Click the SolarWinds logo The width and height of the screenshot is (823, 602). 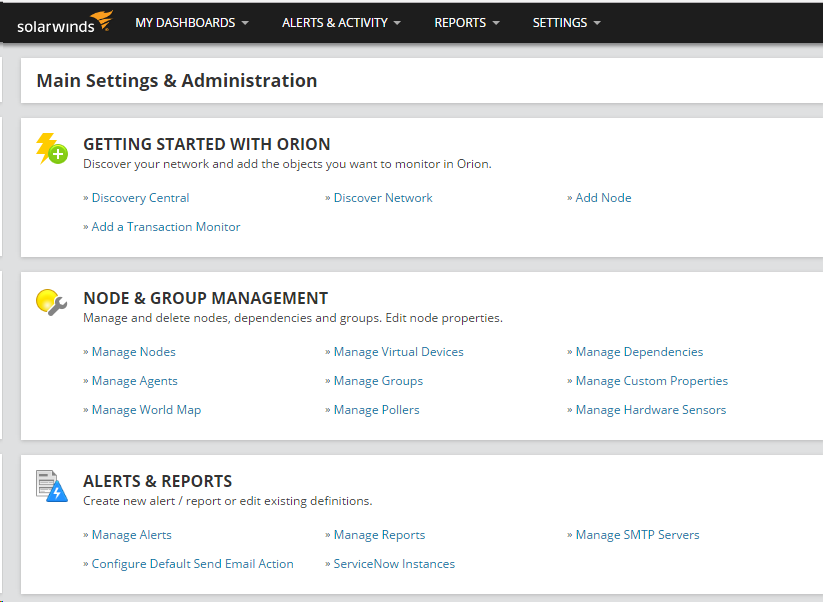tap(65, 23)
